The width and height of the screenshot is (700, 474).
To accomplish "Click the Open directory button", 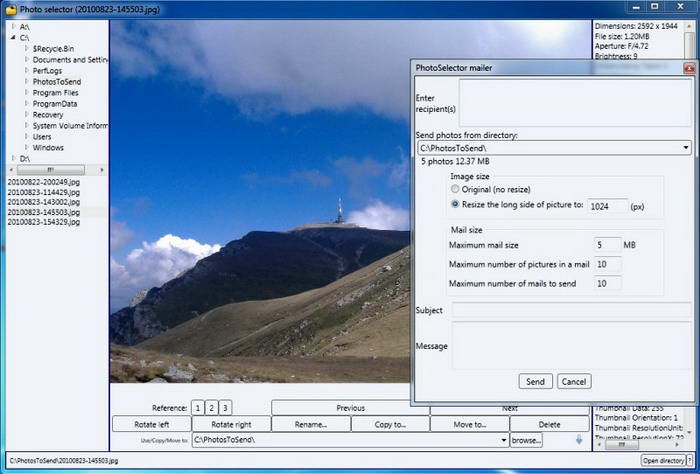I will (x=663, y=460).
